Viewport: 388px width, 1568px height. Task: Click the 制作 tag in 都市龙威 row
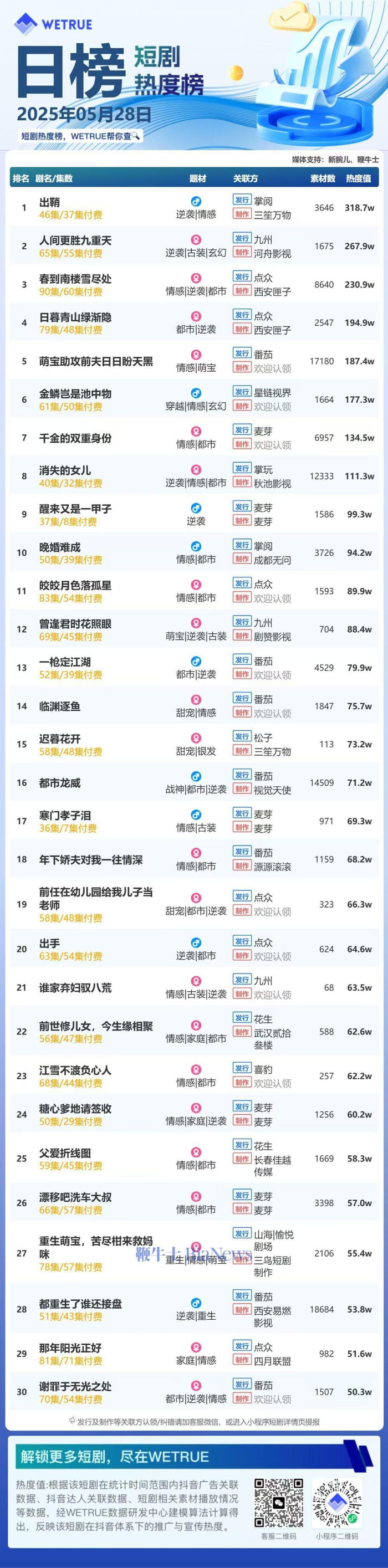242,789
